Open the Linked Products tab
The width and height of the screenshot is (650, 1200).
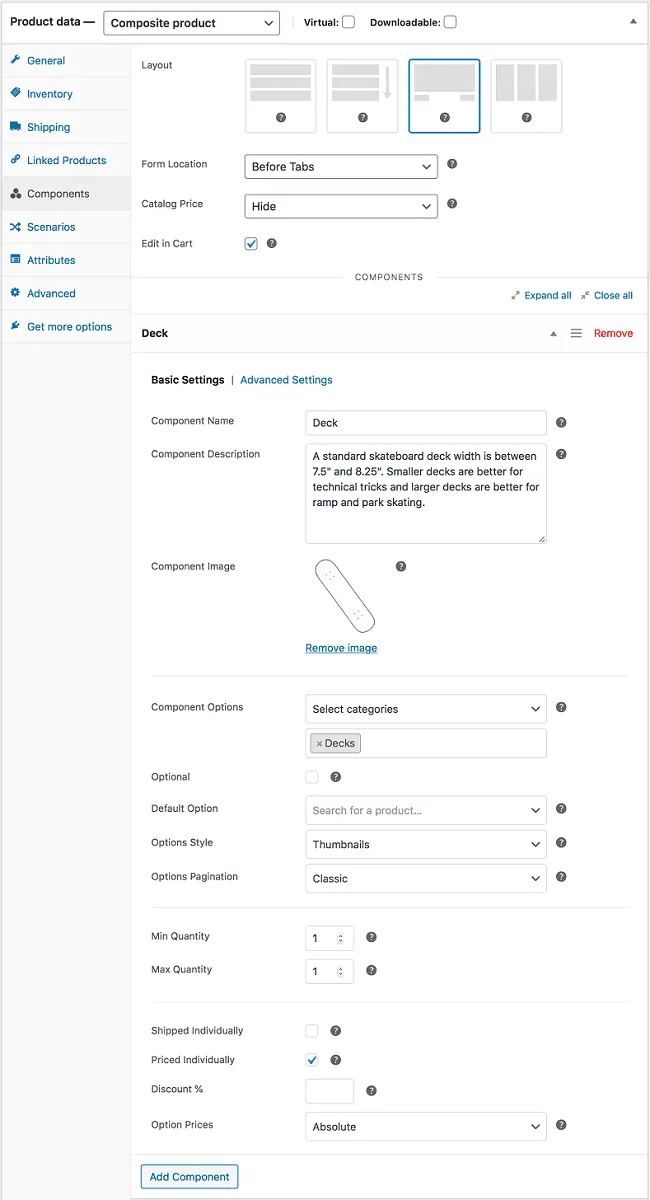[x=65, y=160]
